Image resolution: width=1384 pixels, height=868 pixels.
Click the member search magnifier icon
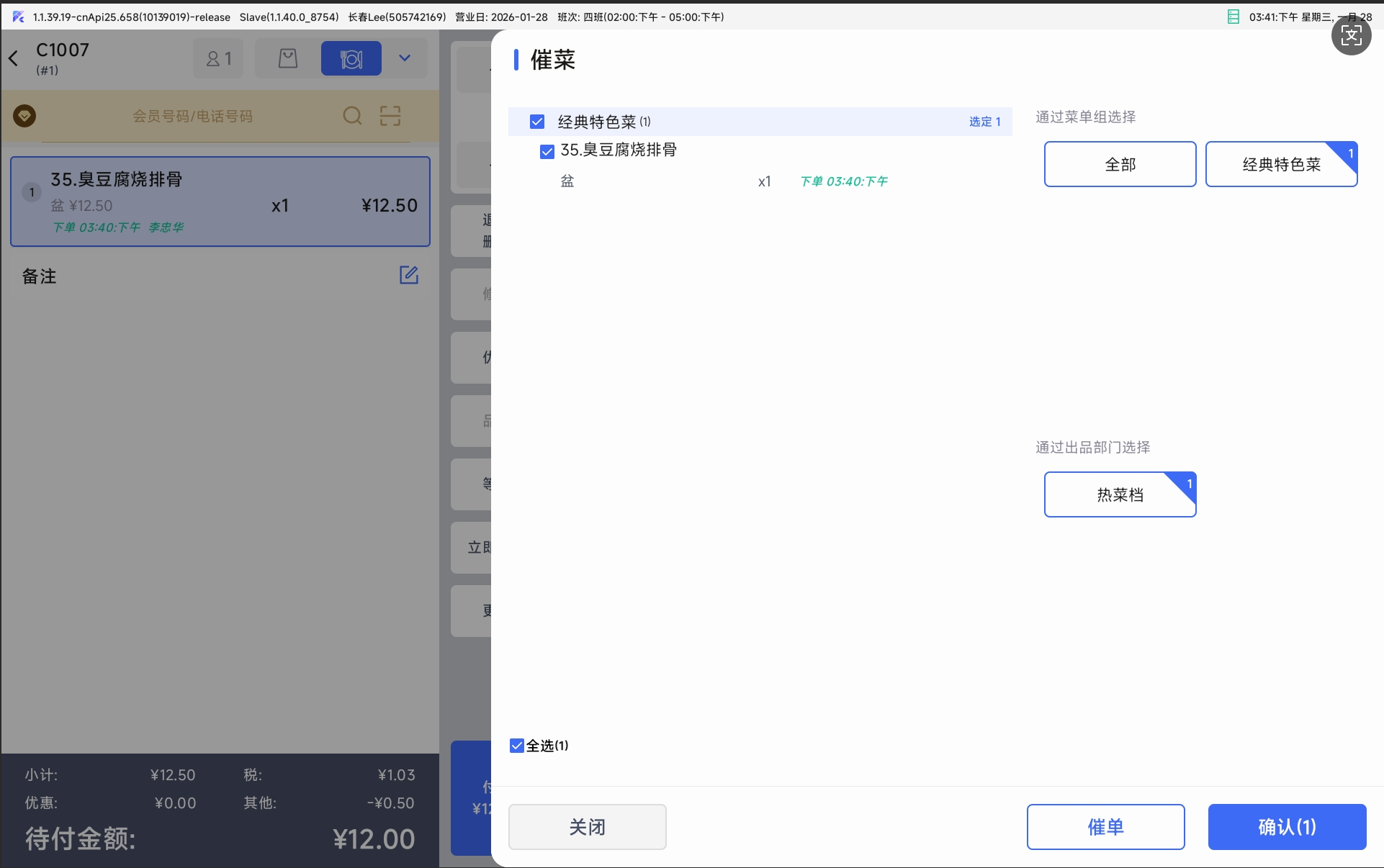coord(352,116)
